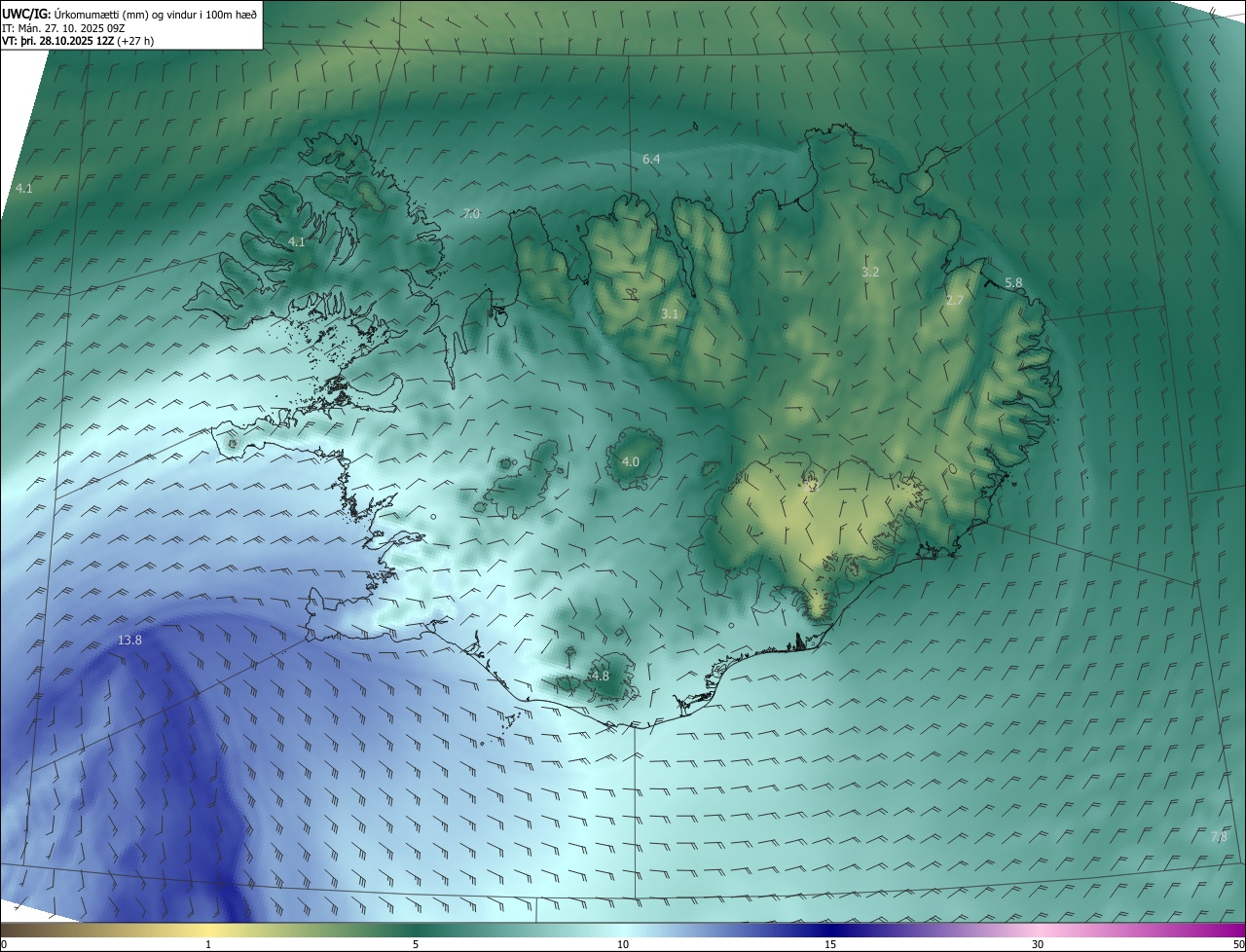Select the 50 end of the color scale
Viewport: 1246px width, 952px height.
[1238, 945]
